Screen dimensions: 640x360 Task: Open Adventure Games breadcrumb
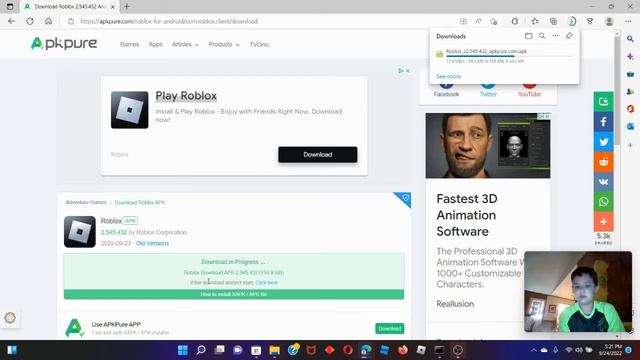(86, 202)
